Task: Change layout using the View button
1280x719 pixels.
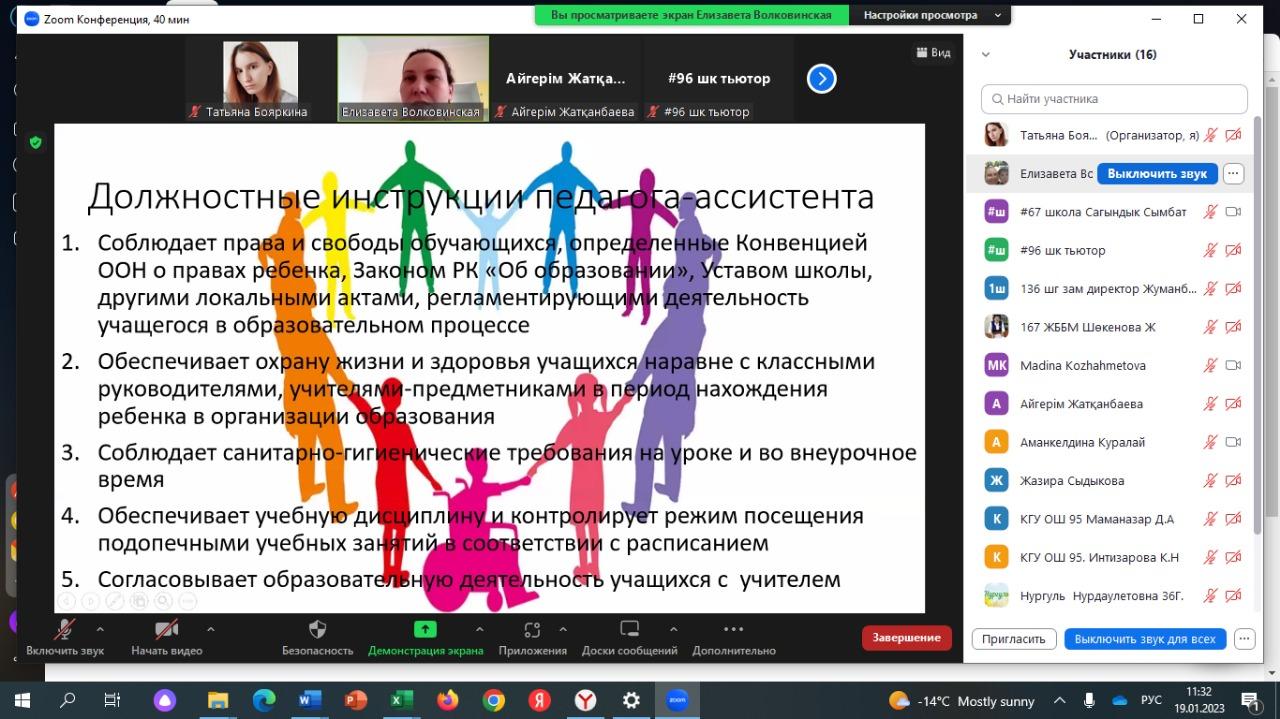Action: pos(933,53)
